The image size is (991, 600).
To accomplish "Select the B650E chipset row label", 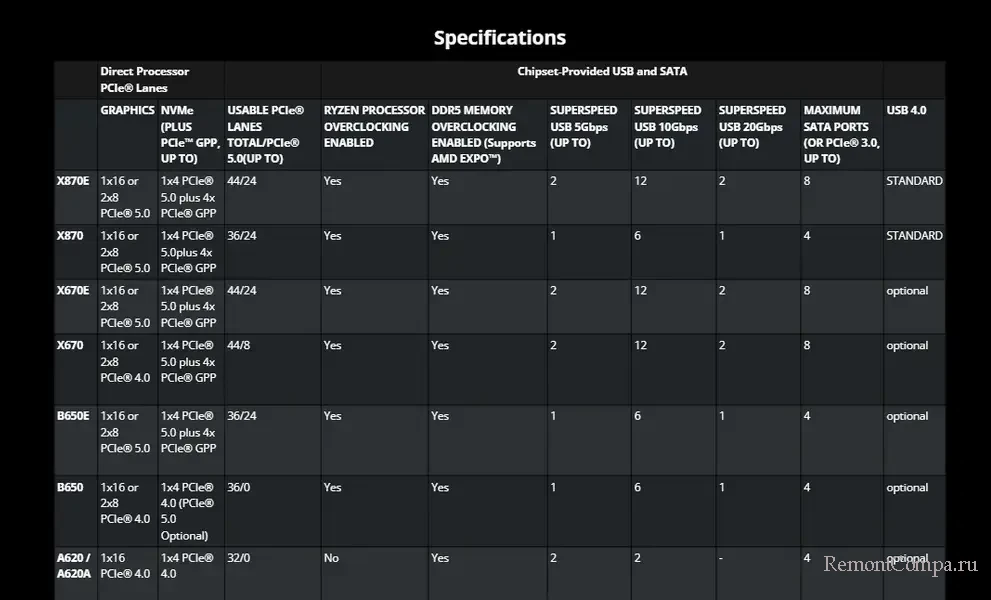I will point(73,416).
